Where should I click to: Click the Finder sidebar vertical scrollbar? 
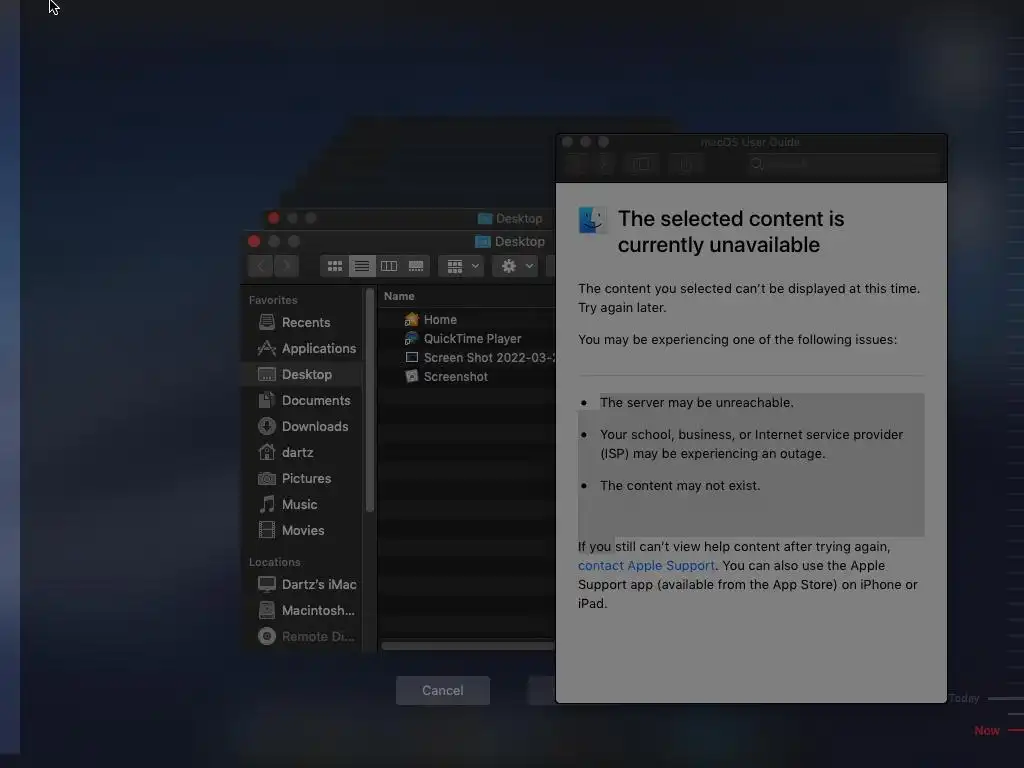pyautogui.click(x=370, y=400)
